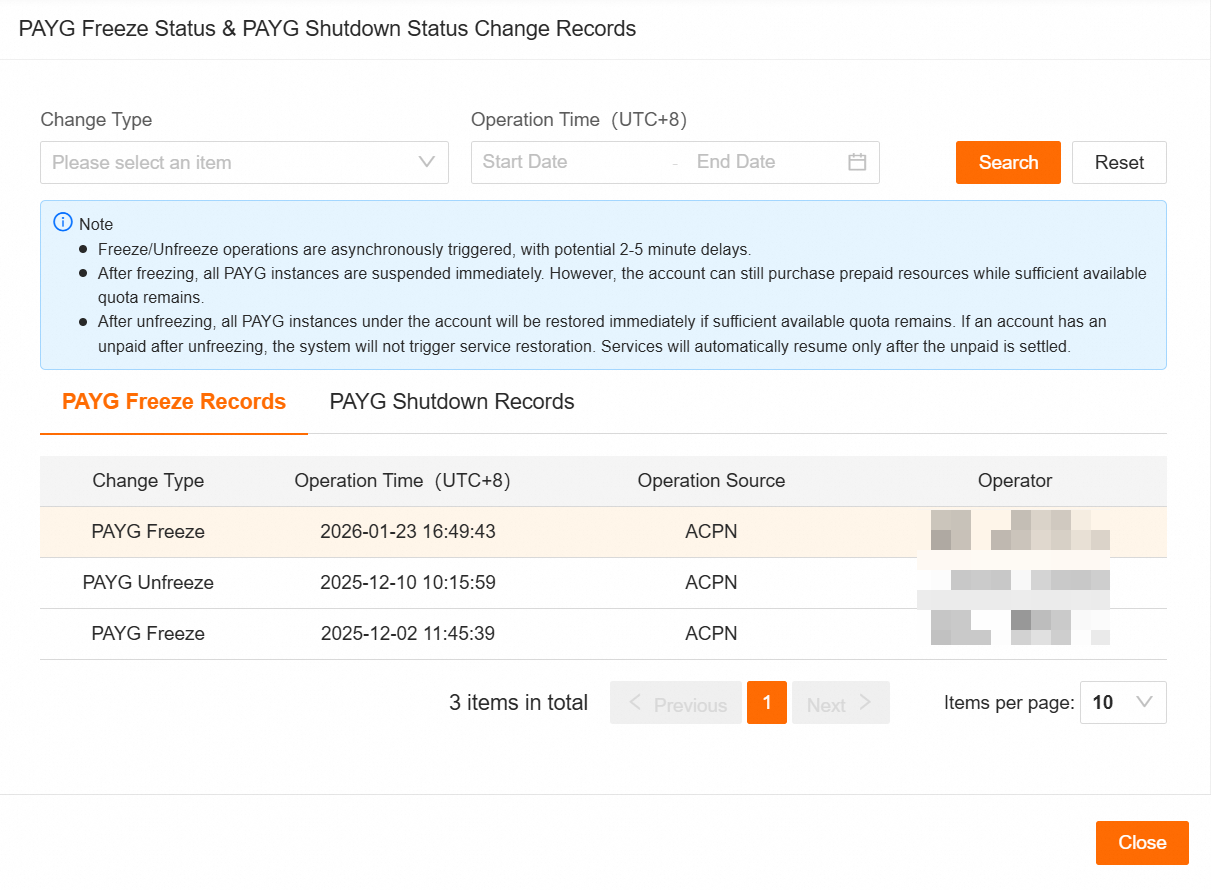Click the 3 items in total text
The height and width of the screenshot is (890, 1211).
click(x=518, y=703)
